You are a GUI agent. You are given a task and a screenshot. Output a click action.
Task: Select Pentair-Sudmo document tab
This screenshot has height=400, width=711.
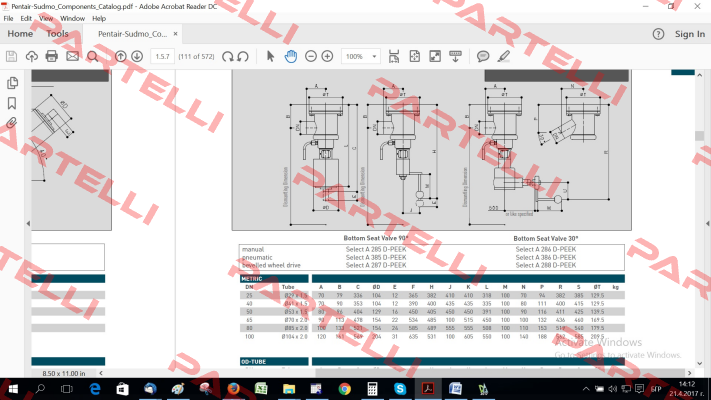click(132, 34)
